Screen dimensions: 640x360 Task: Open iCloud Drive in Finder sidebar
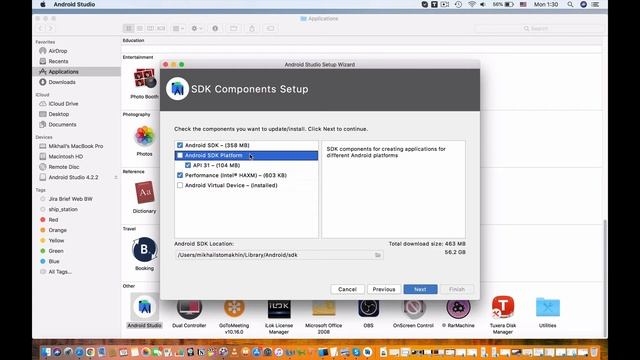click(x=63, y=104)
